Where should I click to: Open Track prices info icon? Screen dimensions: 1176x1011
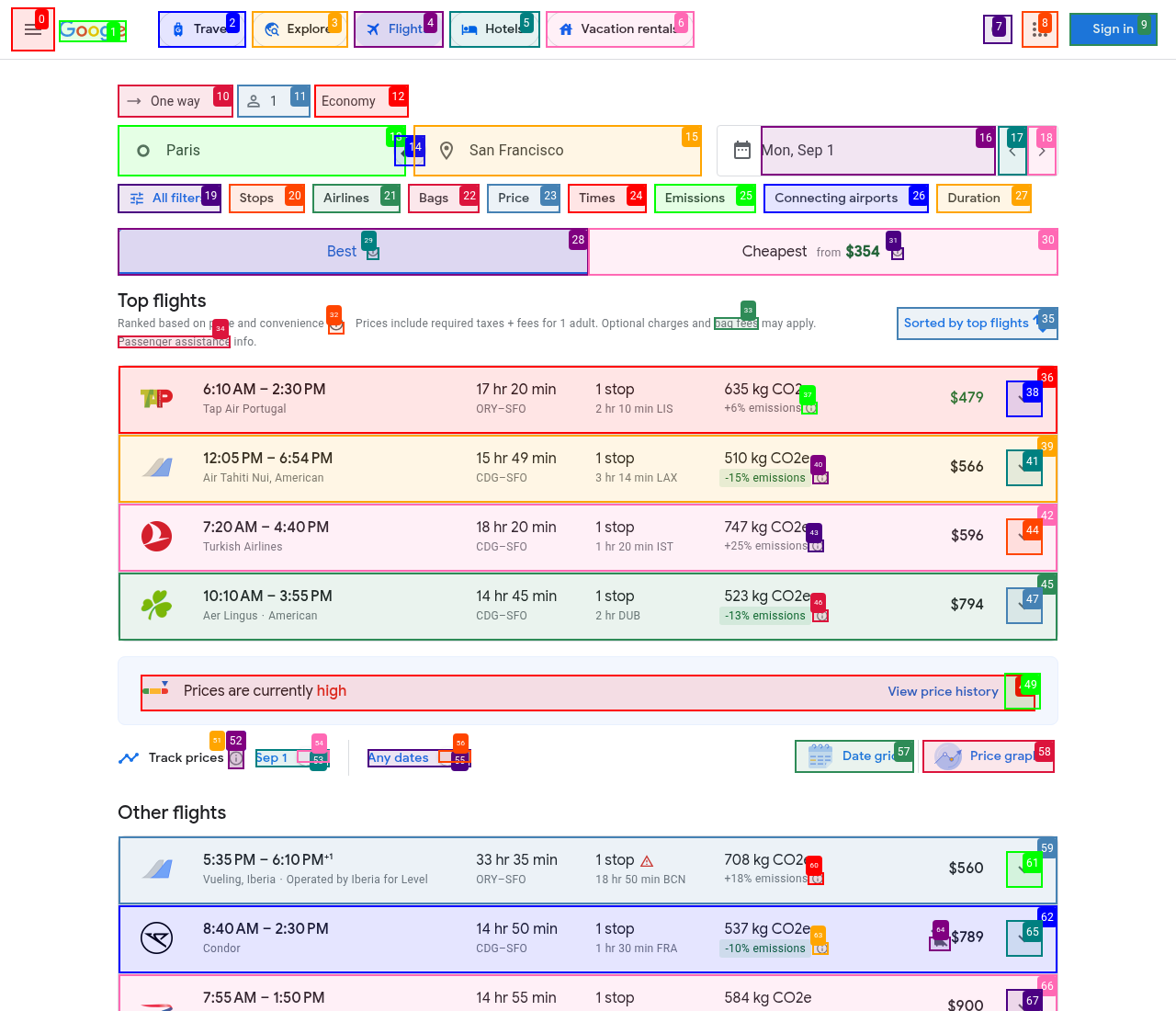pyautogui.click(x=236, y=758)
